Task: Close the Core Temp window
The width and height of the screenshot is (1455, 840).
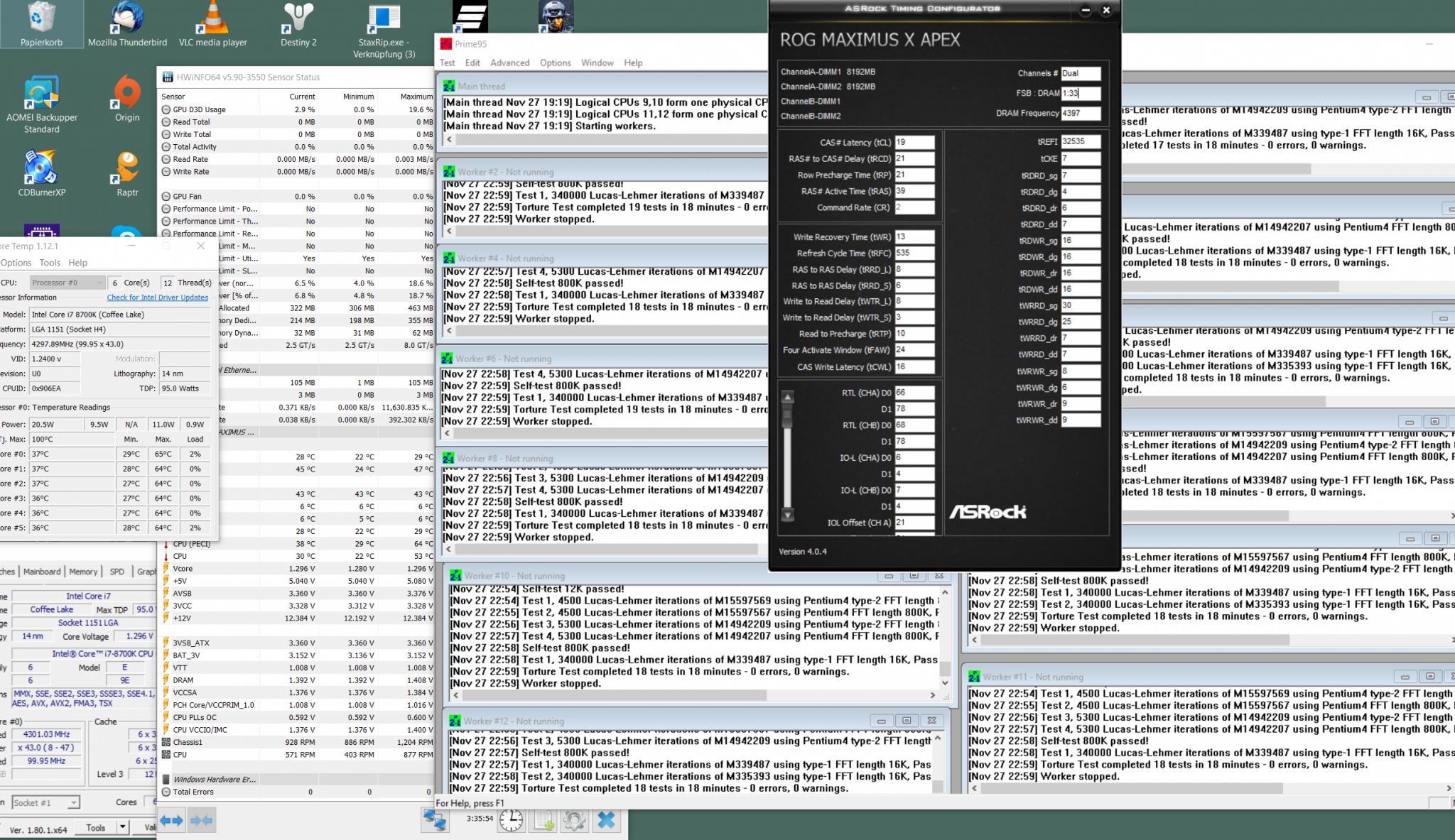Action: (x=200, y=246)
